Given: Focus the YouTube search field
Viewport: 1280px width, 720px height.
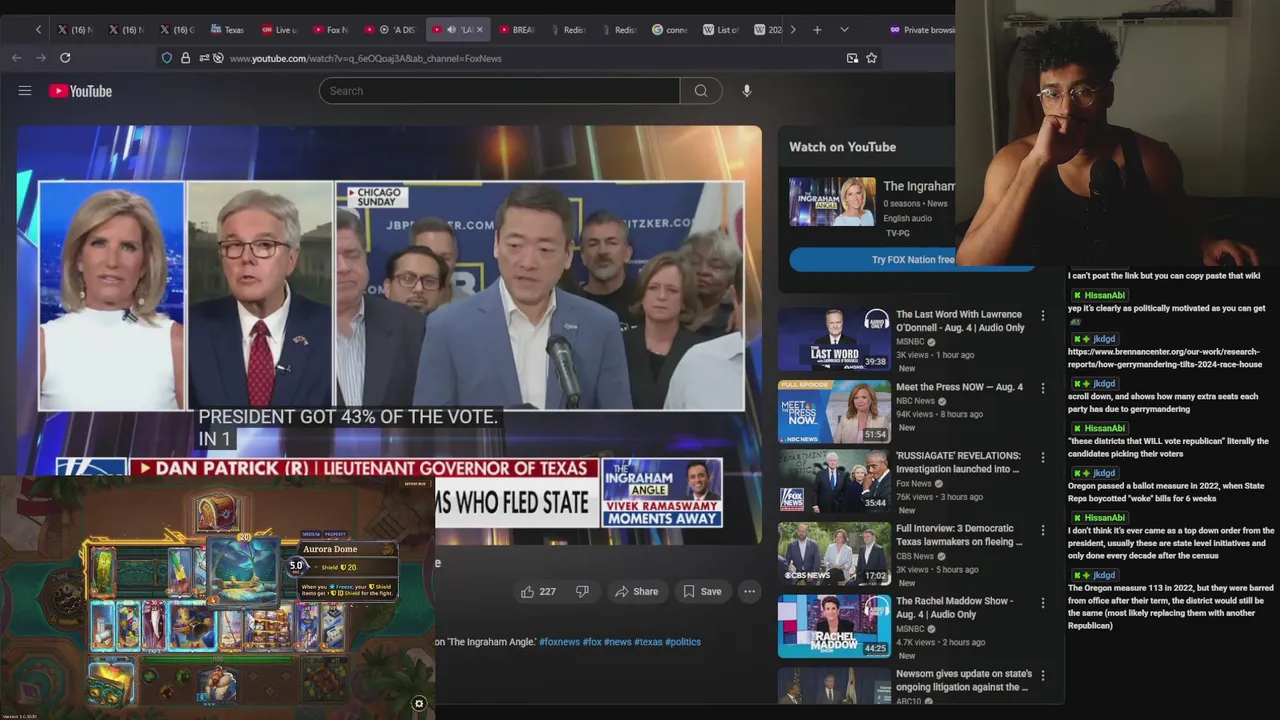Looking at the screenshot, I should pyautogui.click(x=499, y=91).
